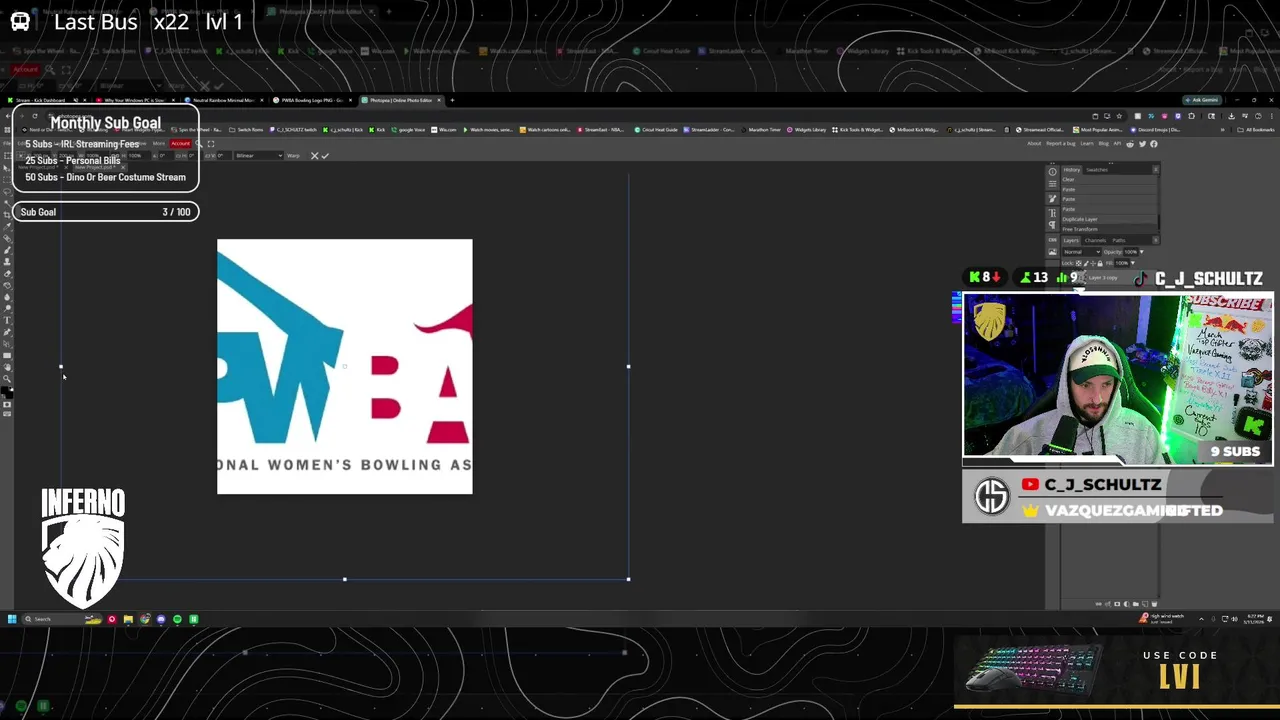Click the Windows taskbar Search box
1280x720 pixels.
point(62,619)
